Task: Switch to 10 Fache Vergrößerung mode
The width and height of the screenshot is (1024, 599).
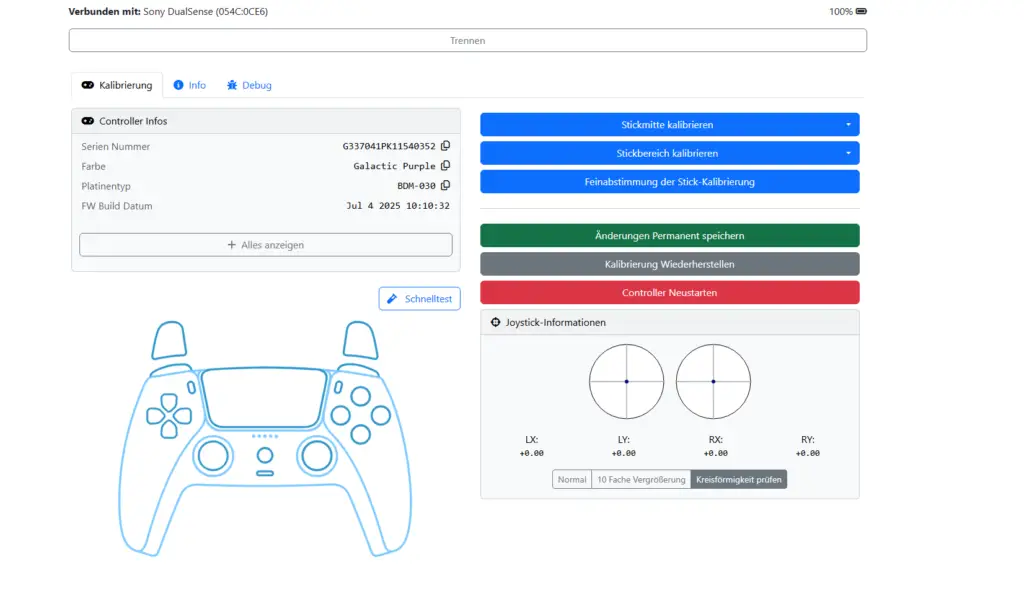Action: [641, 480]
